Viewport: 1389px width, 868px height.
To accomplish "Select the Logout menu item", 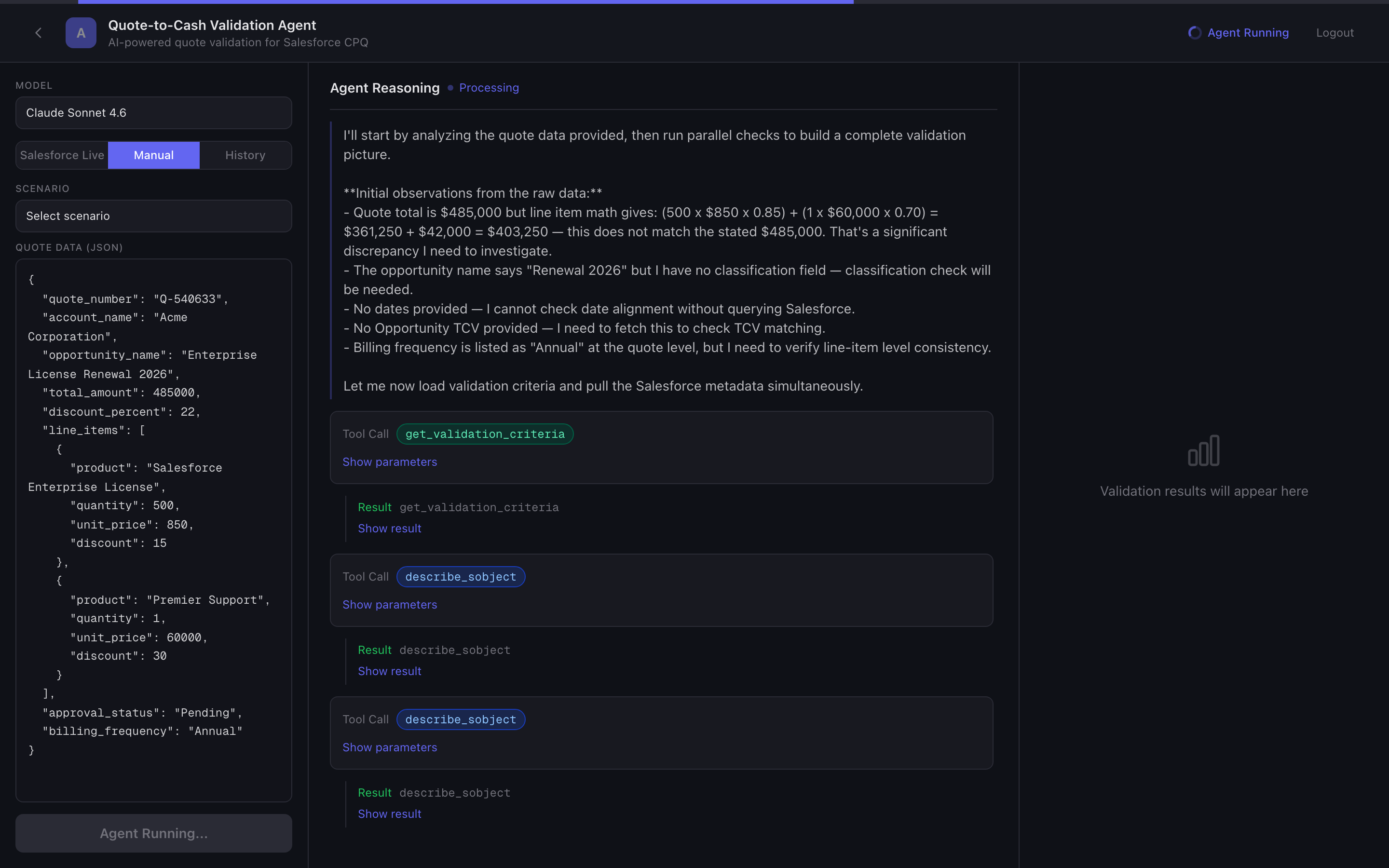I will pyautogui.click(x=1335, y=33).
